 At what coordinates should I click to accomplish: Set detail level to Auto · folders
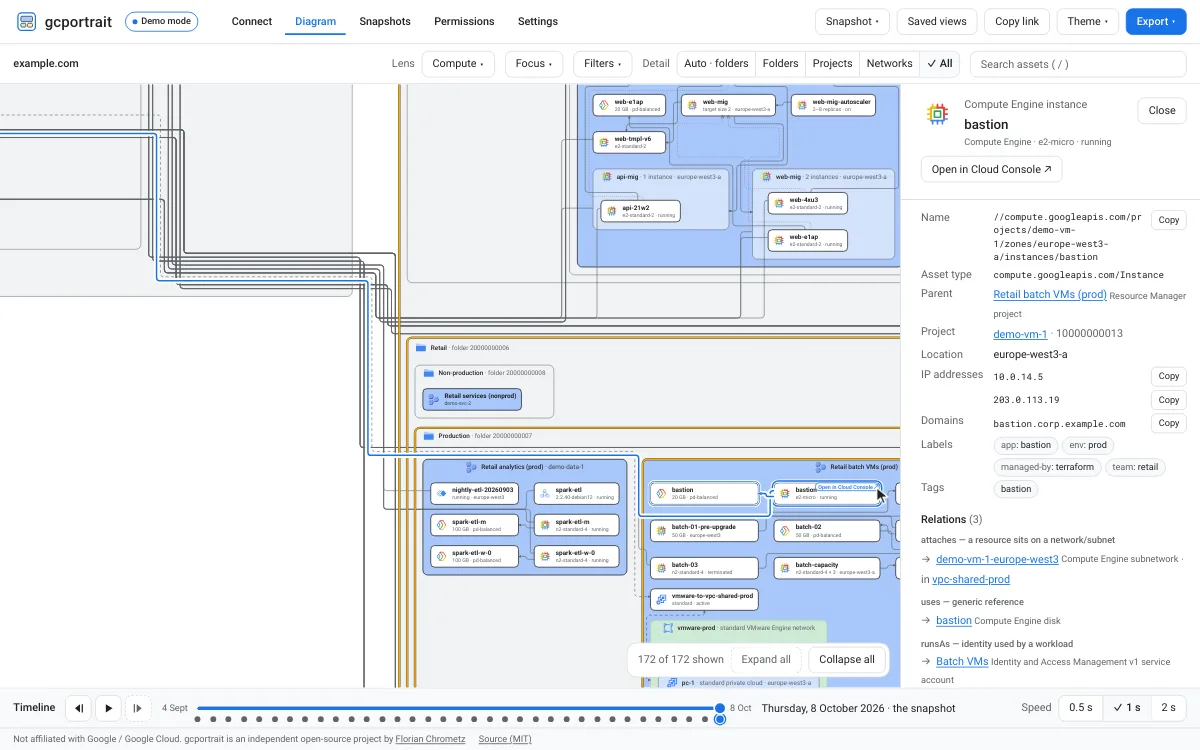pyautogui.click(x=716, y=63)
